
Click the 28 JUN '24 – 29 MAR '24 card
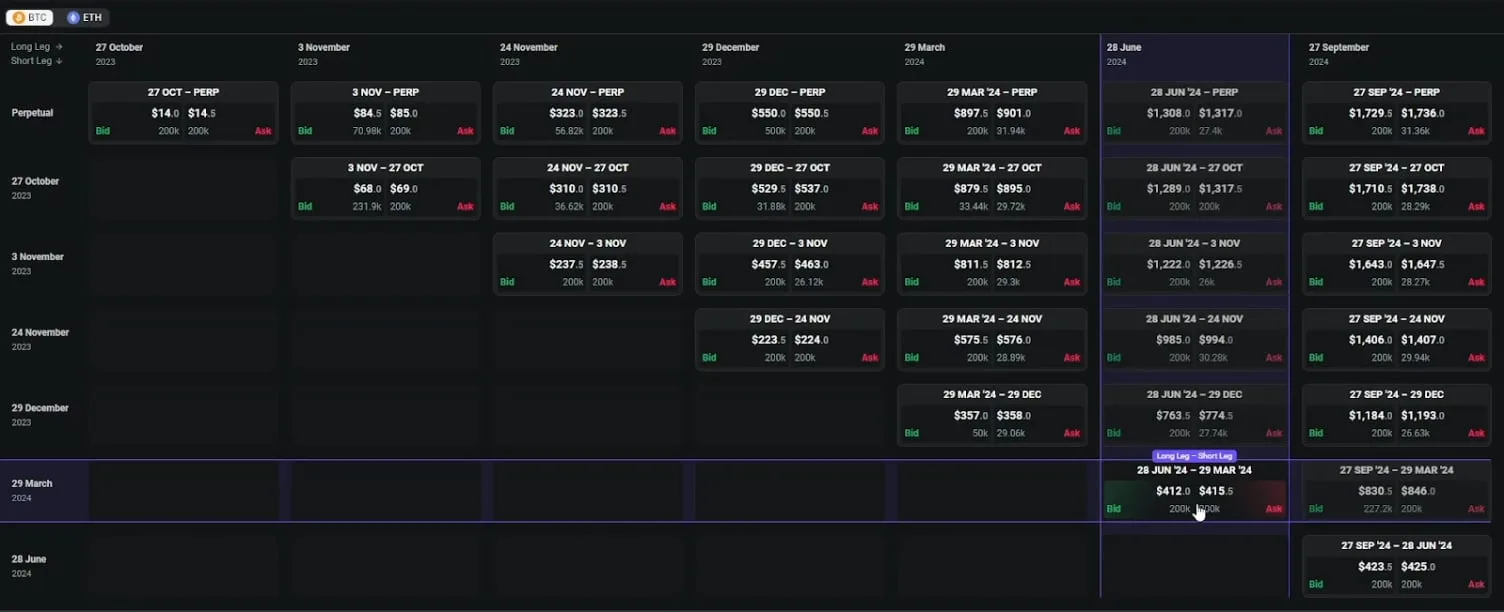click(x=1195, y=491)
